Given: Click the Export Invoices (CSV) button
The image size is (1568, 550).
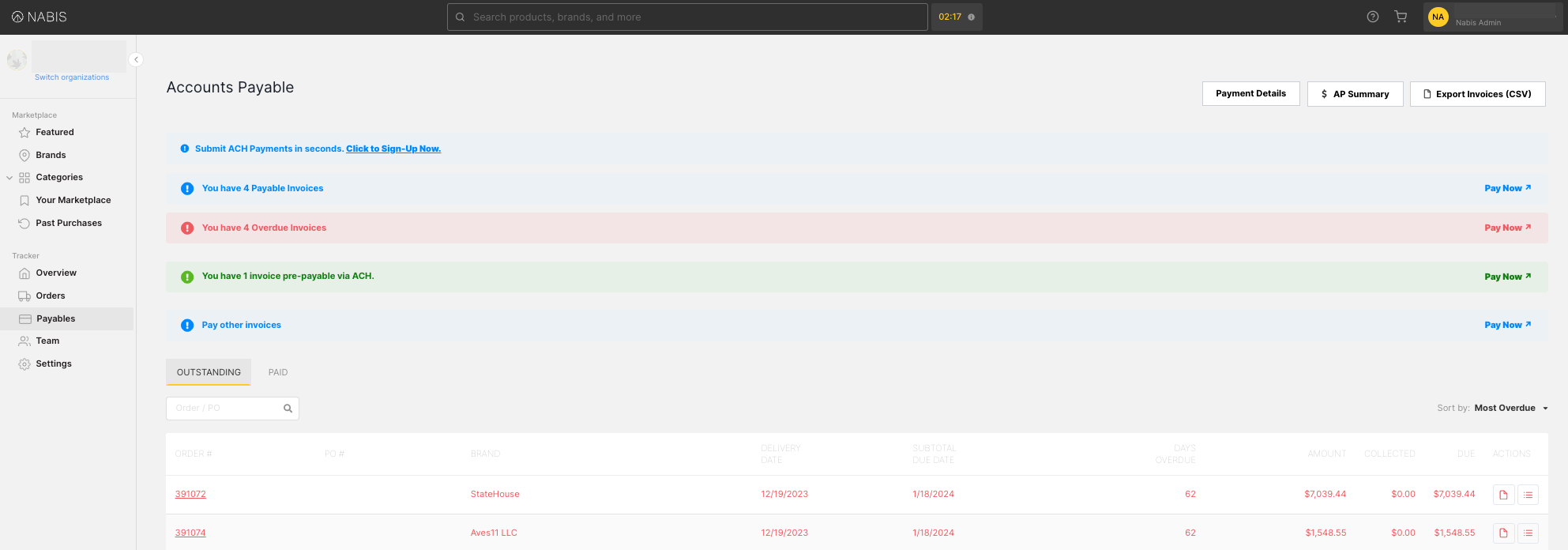Looking at the screenshot, I should [x=1477, y=94].
